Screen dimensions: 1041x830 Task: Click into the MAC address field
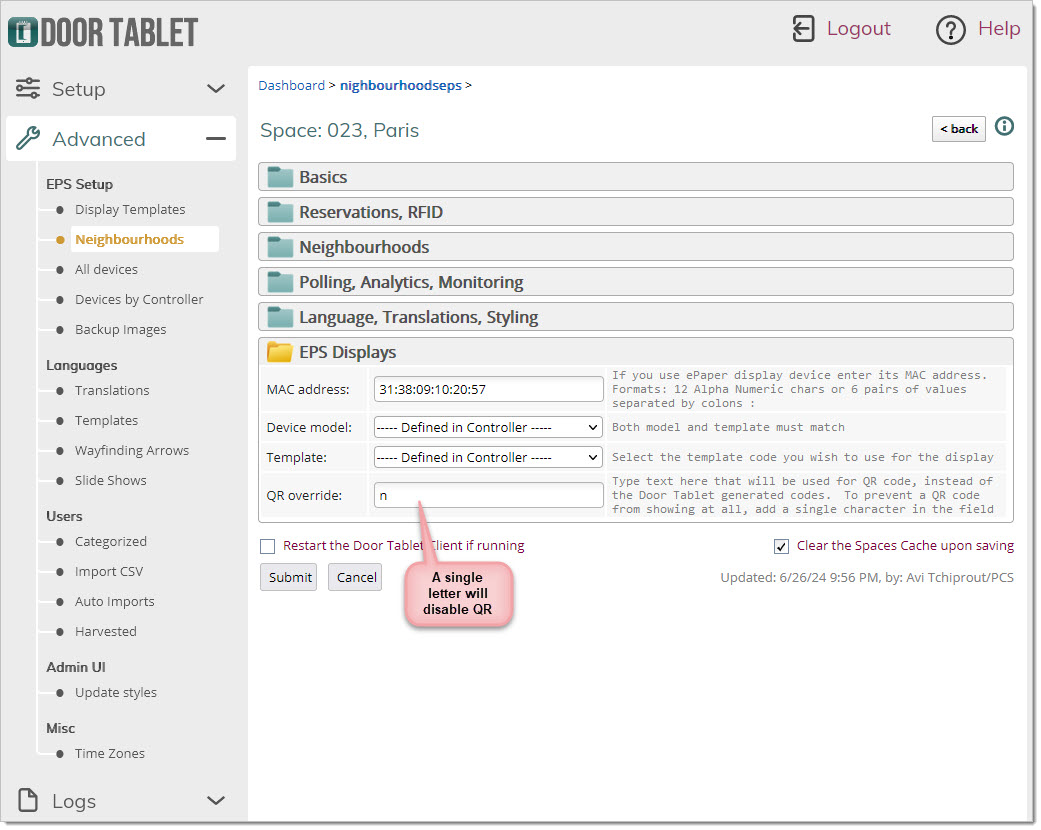(x=488, y=389)
